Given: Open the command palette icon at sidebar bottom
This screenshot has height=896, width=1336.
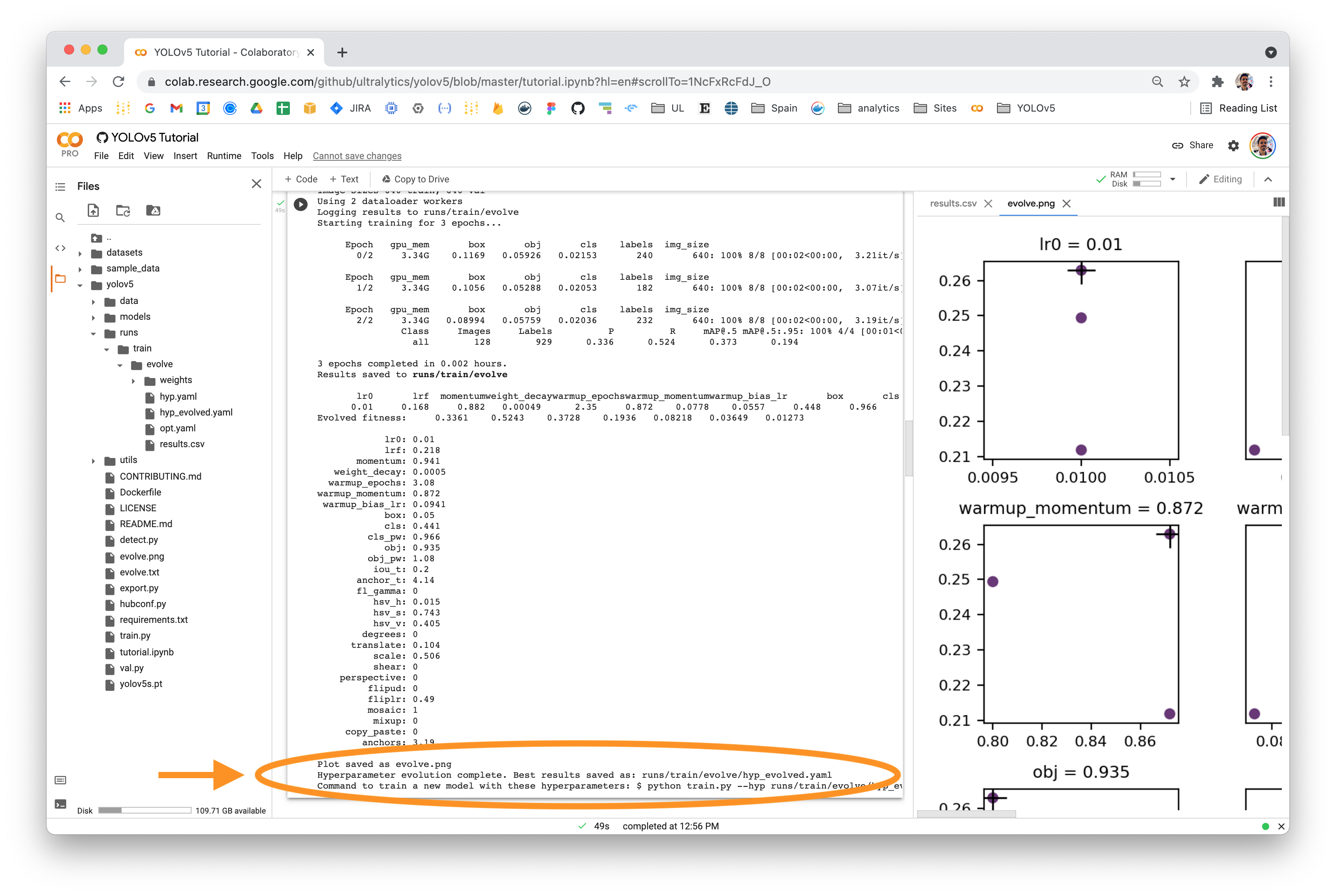Looking at the screenshot, I should tap(60, 780).
